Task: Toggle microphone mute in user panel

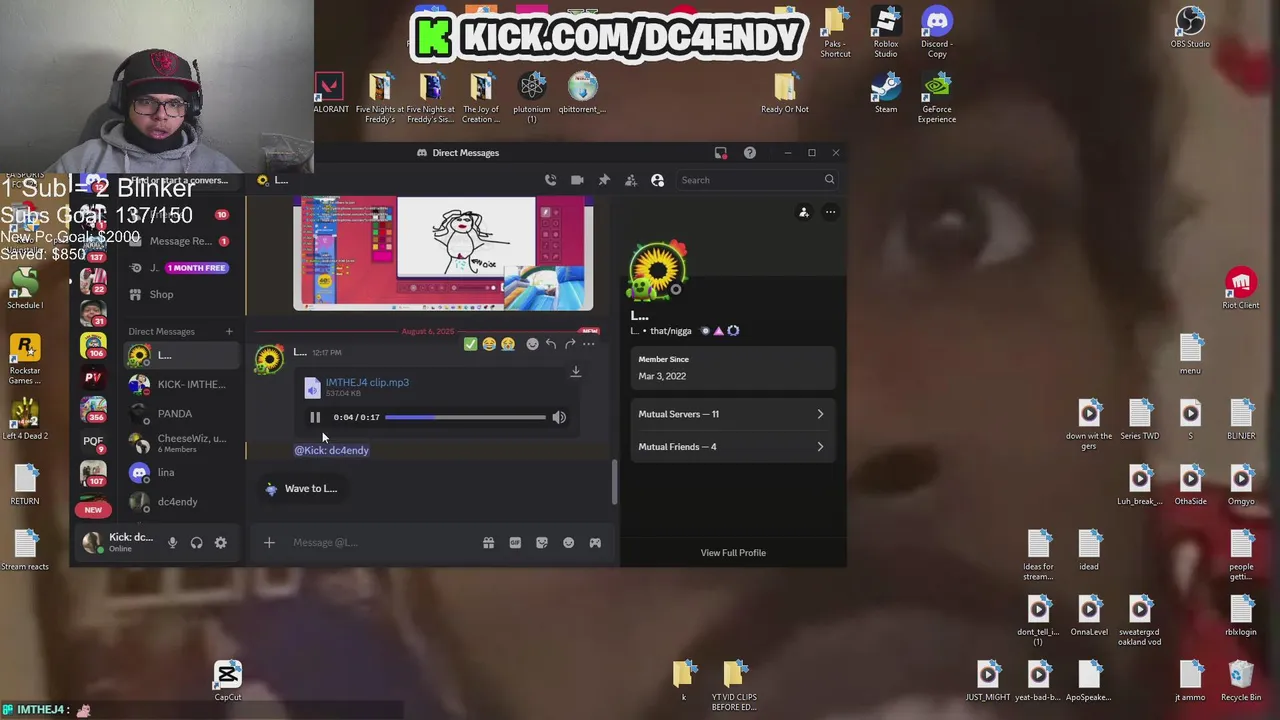Action: click(x=172, y=543)
